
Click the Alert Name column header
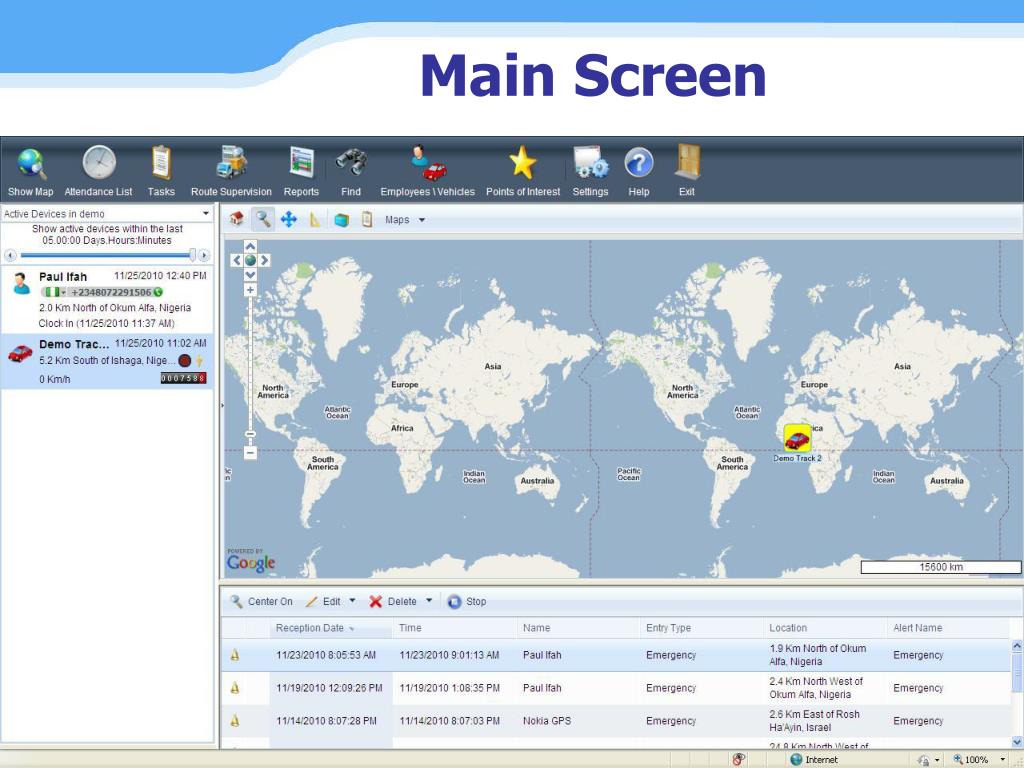[x=949, y=628]
